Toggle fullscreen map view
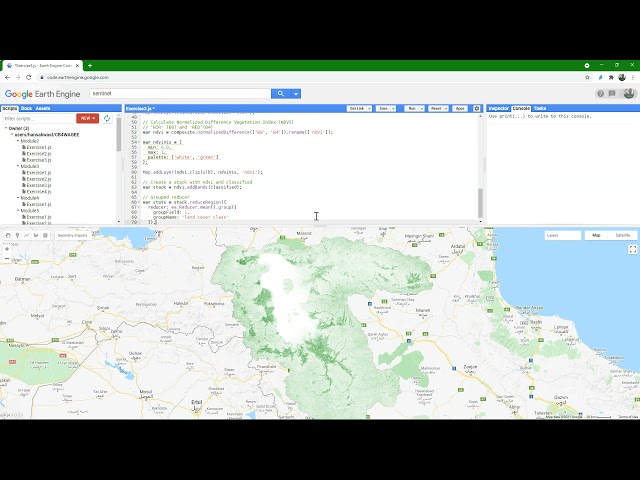The width and height of the screenshot is (640, 480). pyautogui.click(x=633, y=249)
